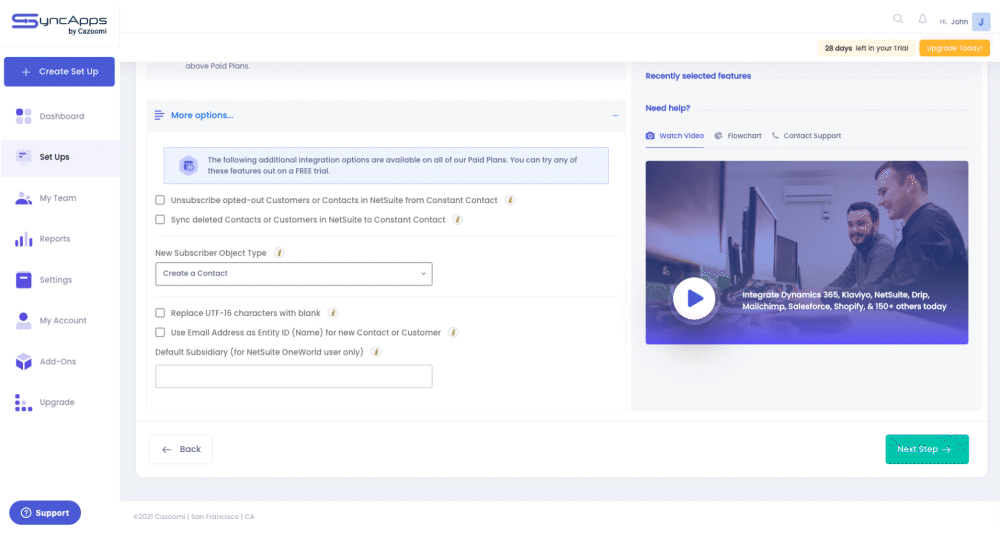Click the Add-Ons cube icon
Screen dimensions: 1000x542
point(24,362)
